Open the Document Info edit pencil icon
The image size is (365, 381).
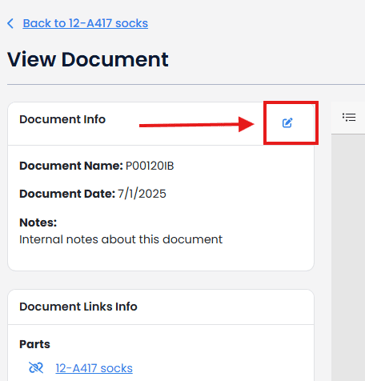tap(287, 123)
